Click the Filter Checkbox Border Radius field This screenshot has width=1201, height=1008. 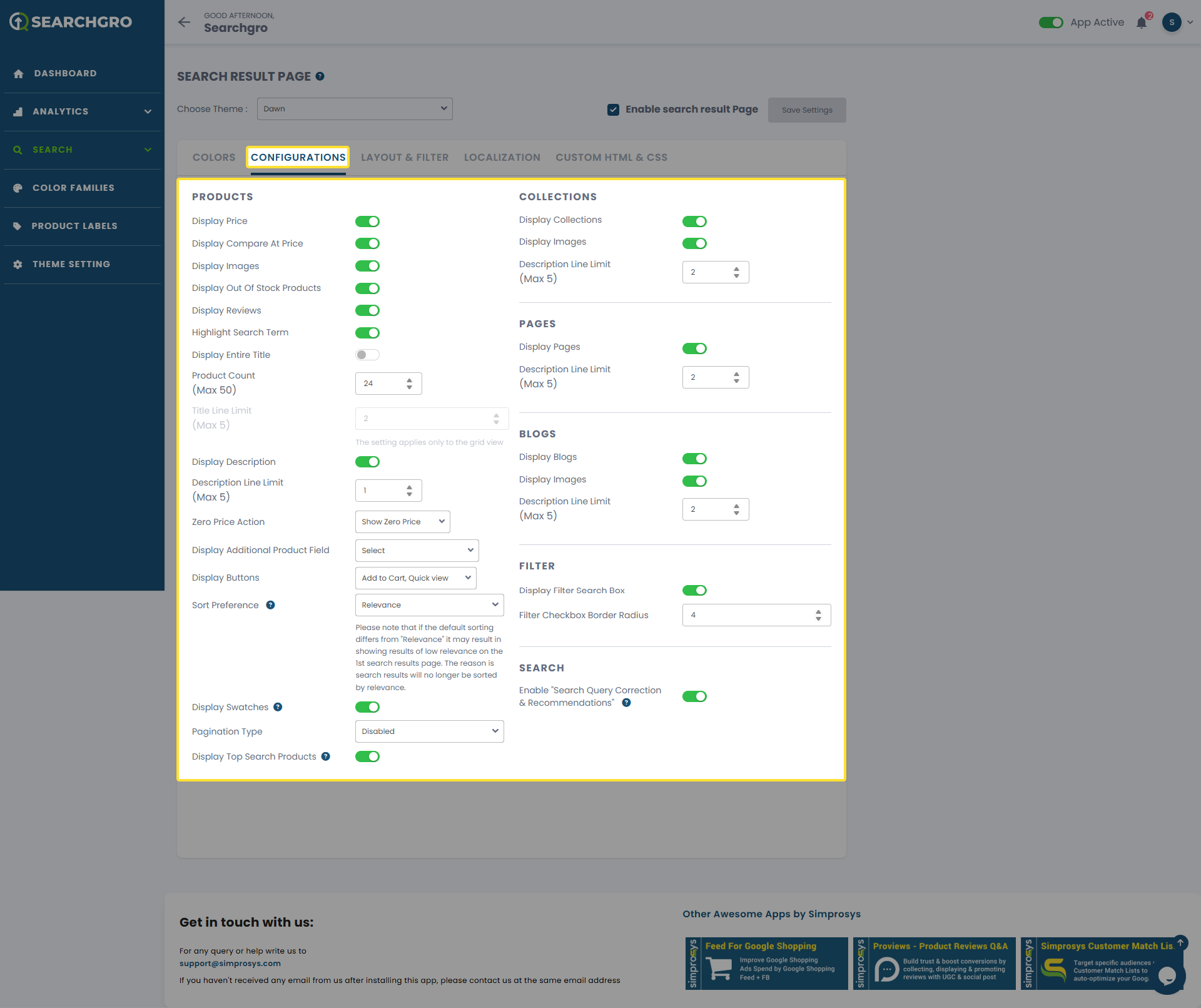pyautogui.click(x=751, y=615)
